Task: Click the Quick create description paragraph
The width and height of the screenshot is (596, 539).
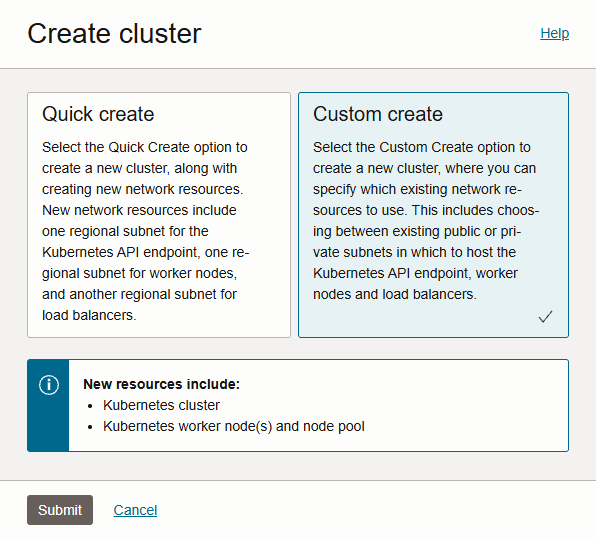Action: click(146, 231)
